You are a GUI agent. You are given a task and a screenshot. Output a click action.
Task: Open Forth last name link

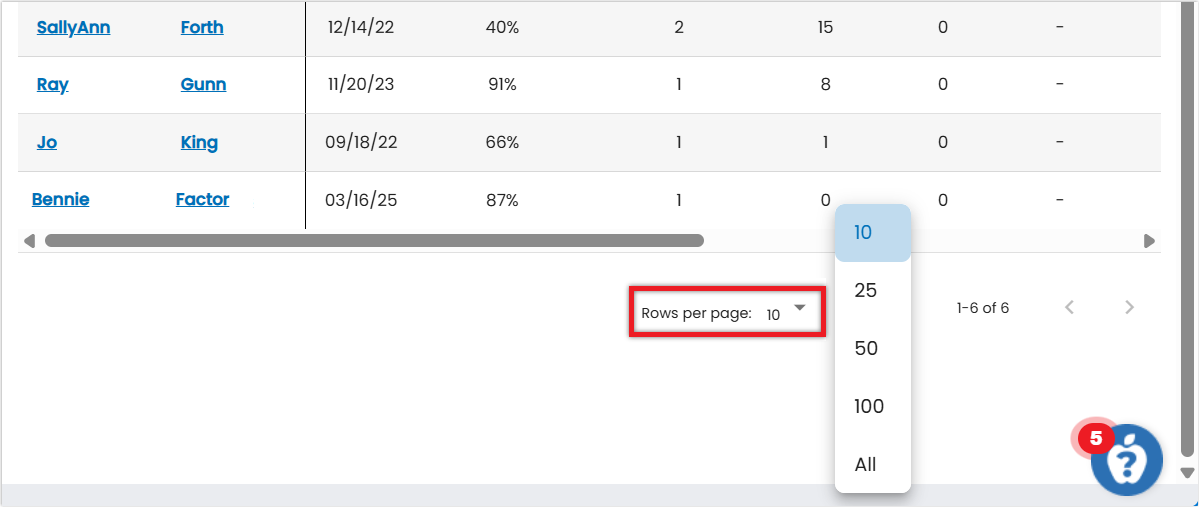coord(202,28)
